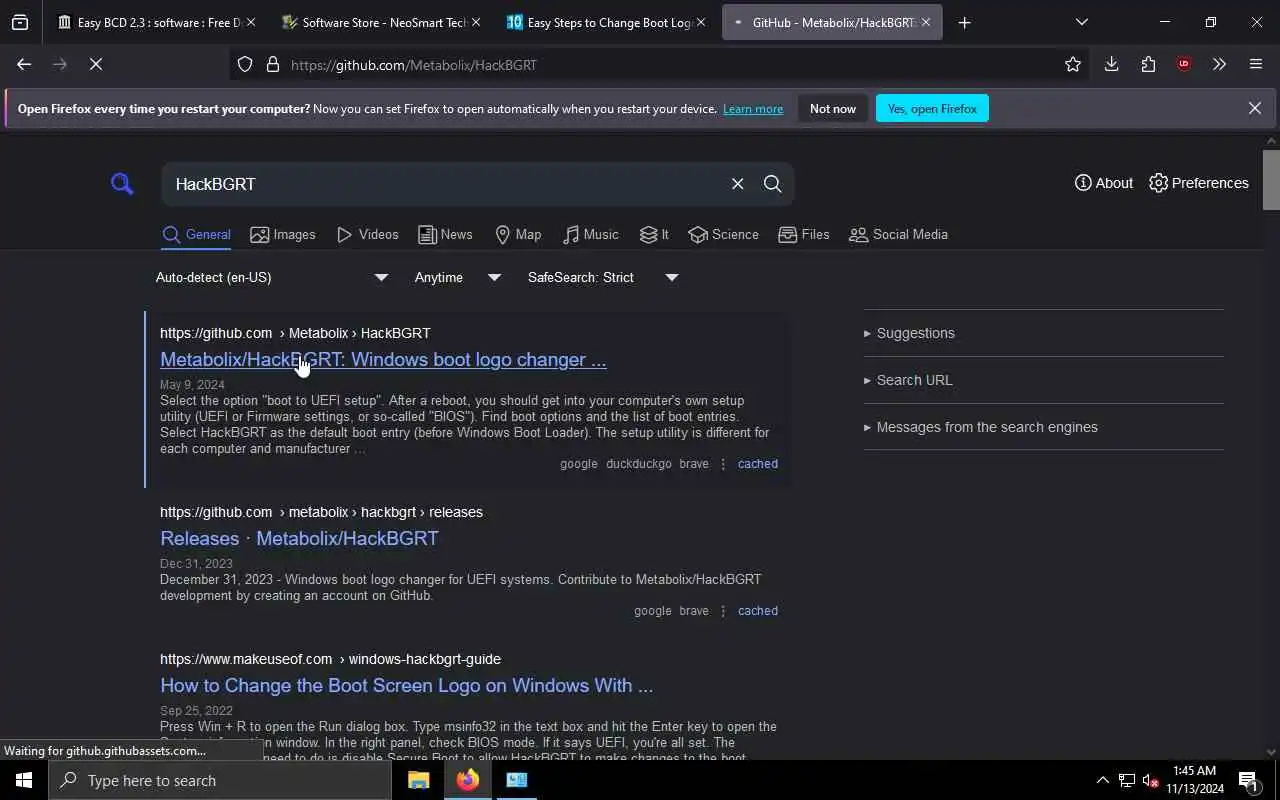Open more options dots on first result
This screenshot has width=1280, height=800.
pos(723,464)
